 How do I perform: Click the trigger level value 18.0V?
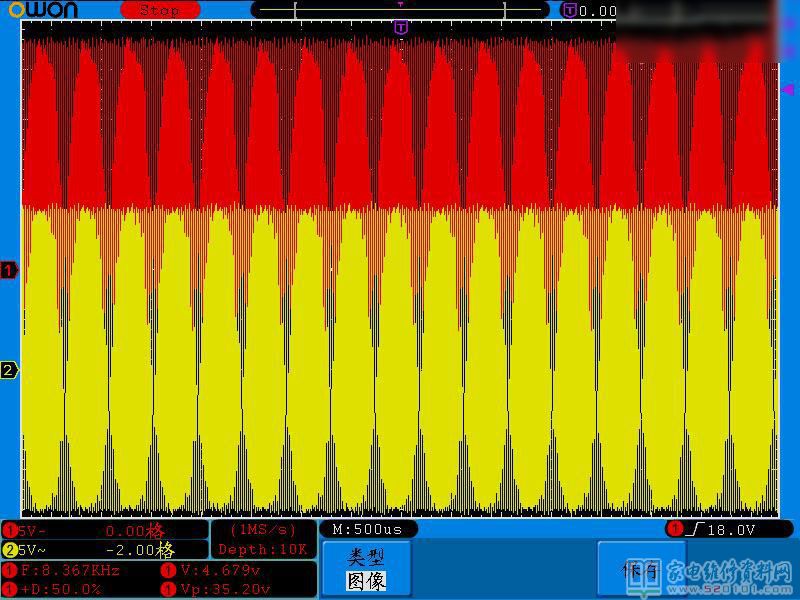pos(731,530)
